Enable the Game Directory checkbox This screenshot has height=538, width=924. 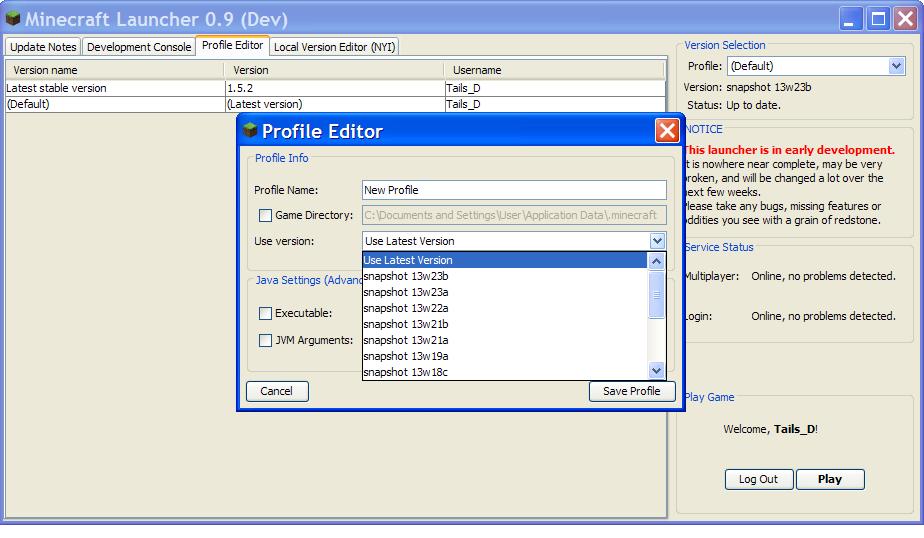(x=265, y=215)
